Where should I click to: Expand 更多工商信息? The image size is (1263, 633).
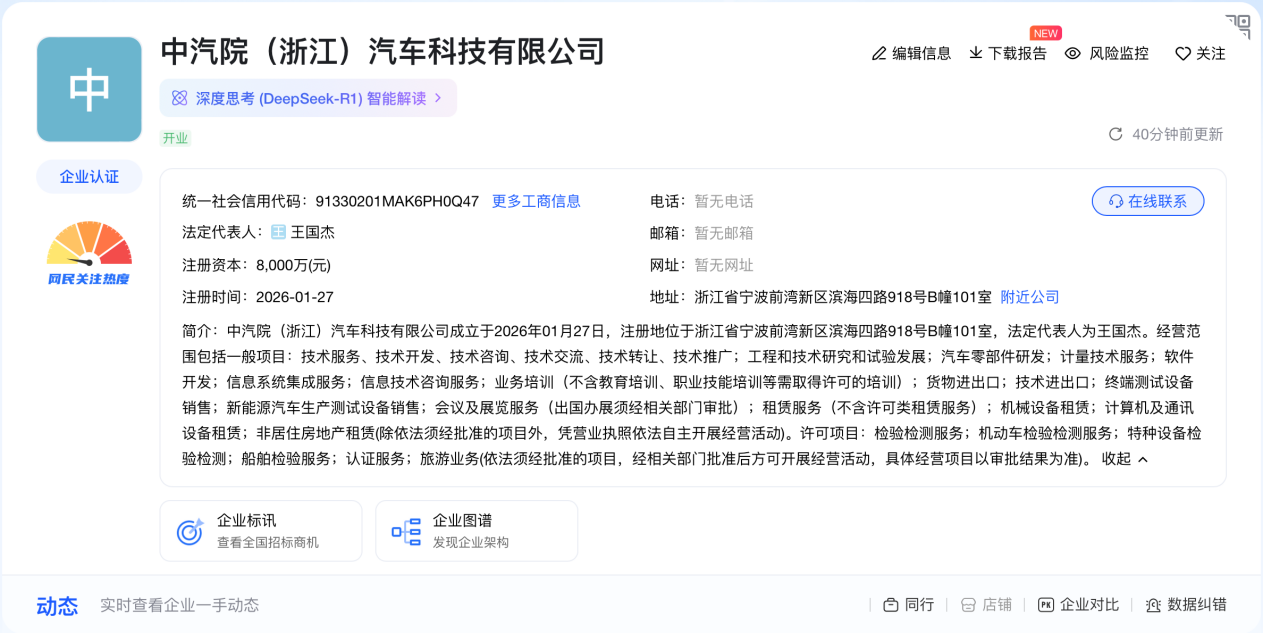pyautogui.click(x=536, y=200)
